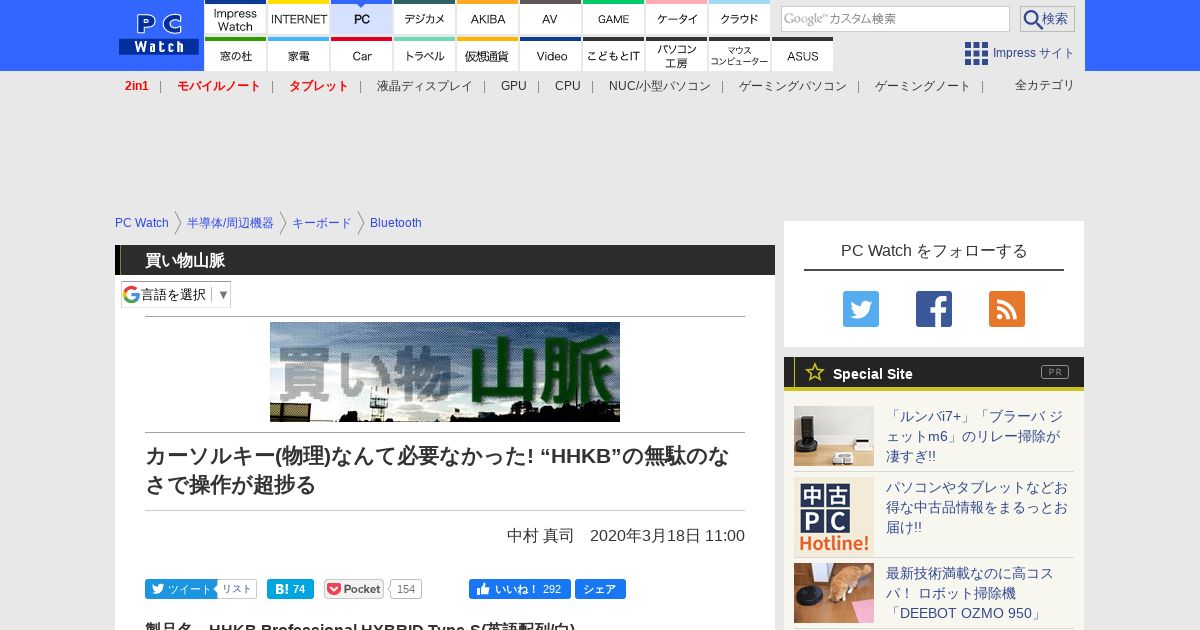This screenshot has width=1200, height=630.
Task: Go to the 2in1 category
Action: coord(137,86)
